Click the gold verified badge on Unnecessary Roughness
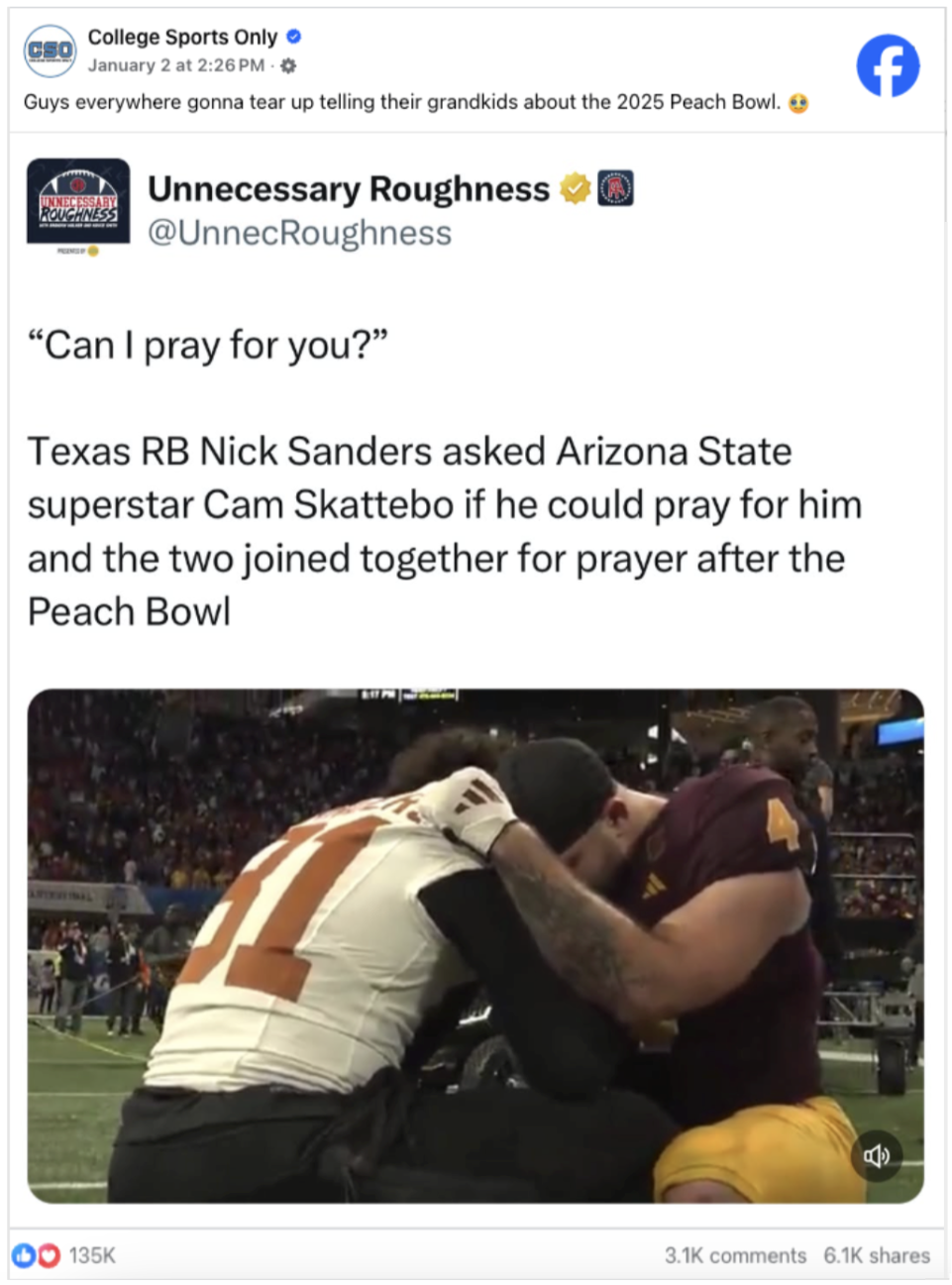 (x=576, y=187)
